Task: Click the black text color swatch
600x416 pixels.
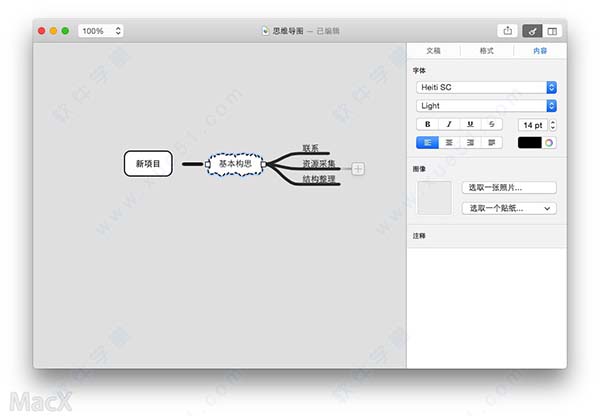Action: point(530,143)
